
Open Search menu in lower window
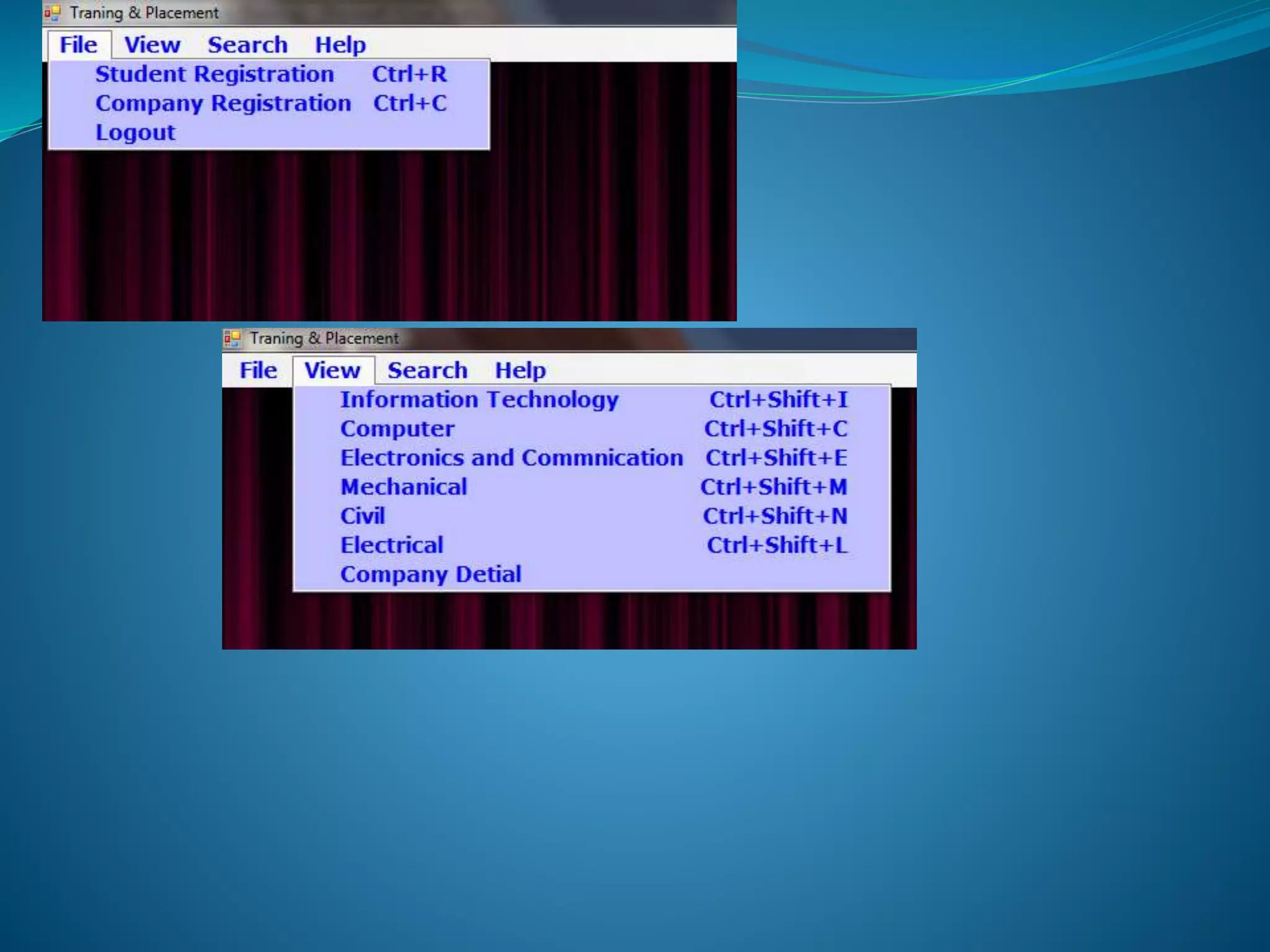point(427,371)
